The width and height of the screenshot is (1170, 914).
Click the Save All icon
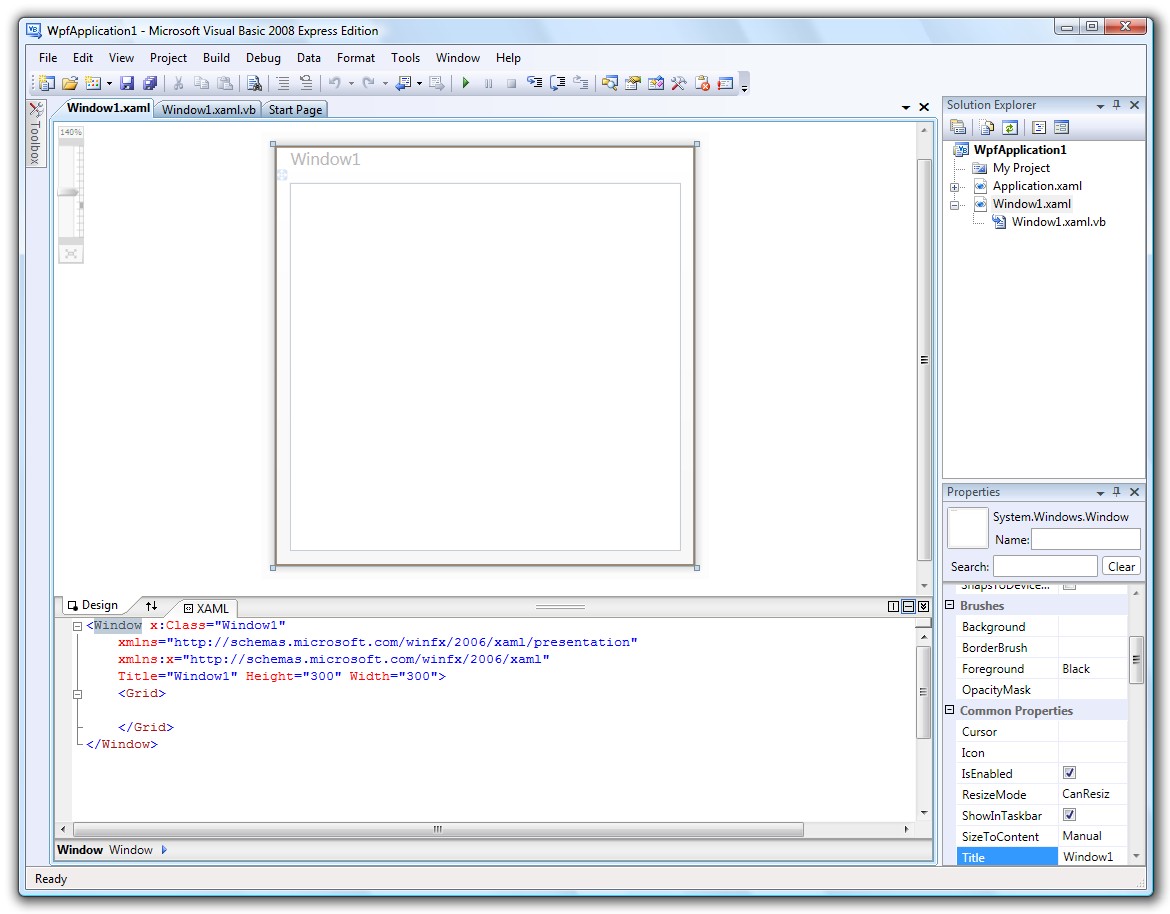click(x=150, y=84)
